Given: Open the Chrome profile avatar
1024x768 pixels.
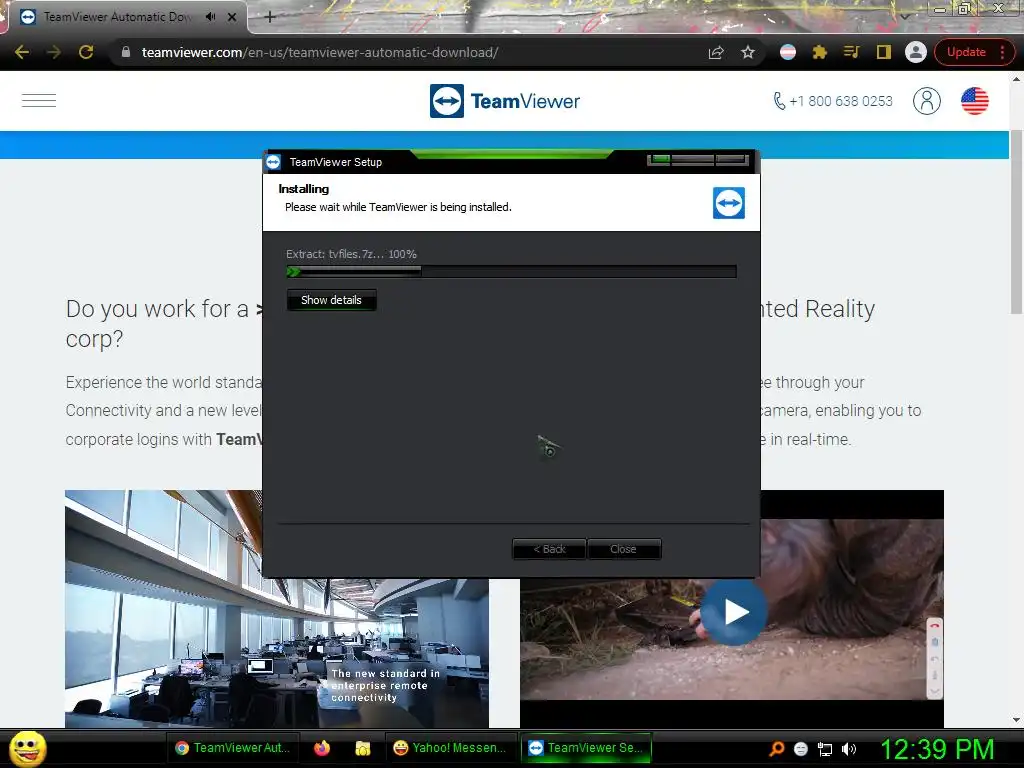Looking at the screenshot, I should pos(916,52).
